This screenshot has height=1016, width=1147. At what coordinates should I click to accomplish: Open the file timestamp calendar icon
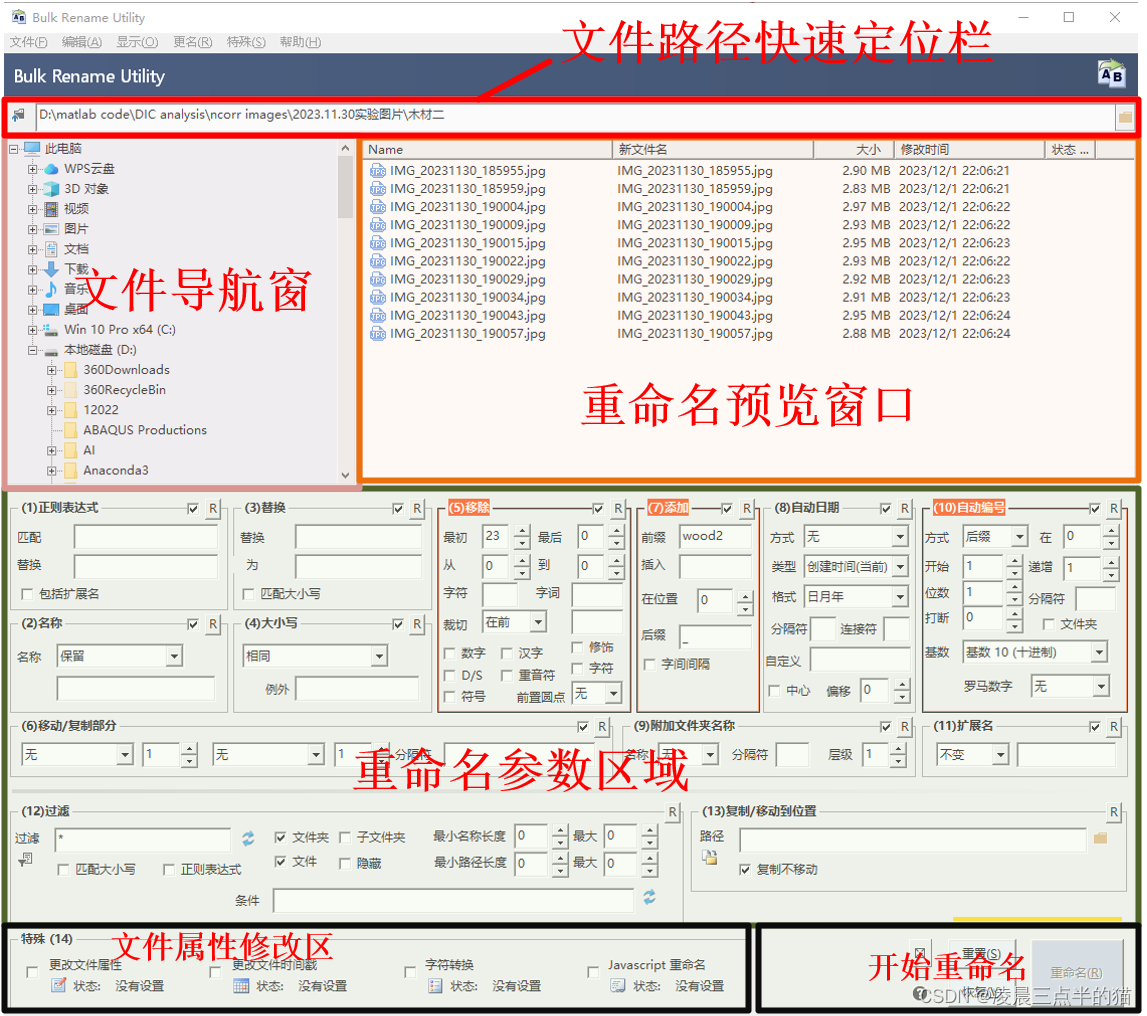tap(241, 985)
